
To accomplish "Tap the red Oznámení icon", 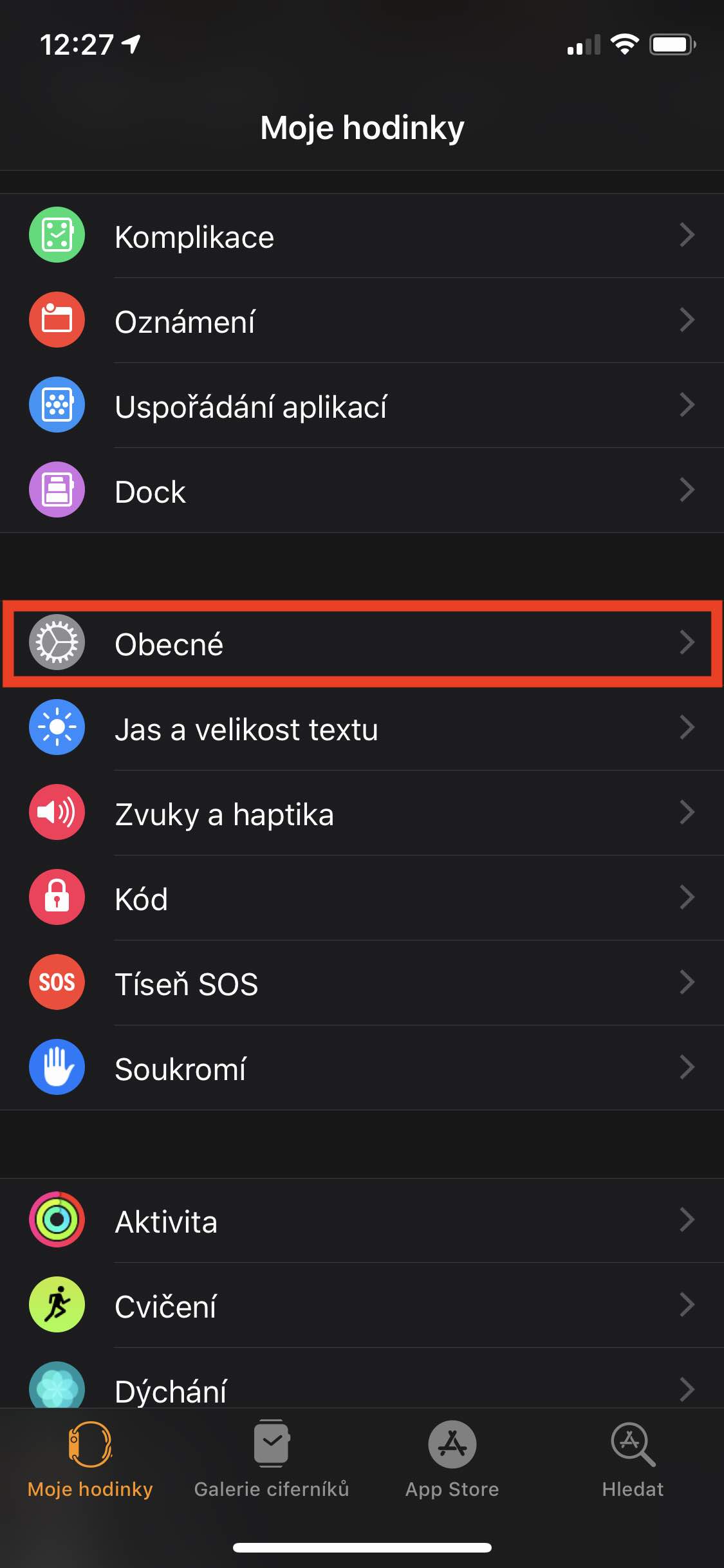I will tap(57, 320).
